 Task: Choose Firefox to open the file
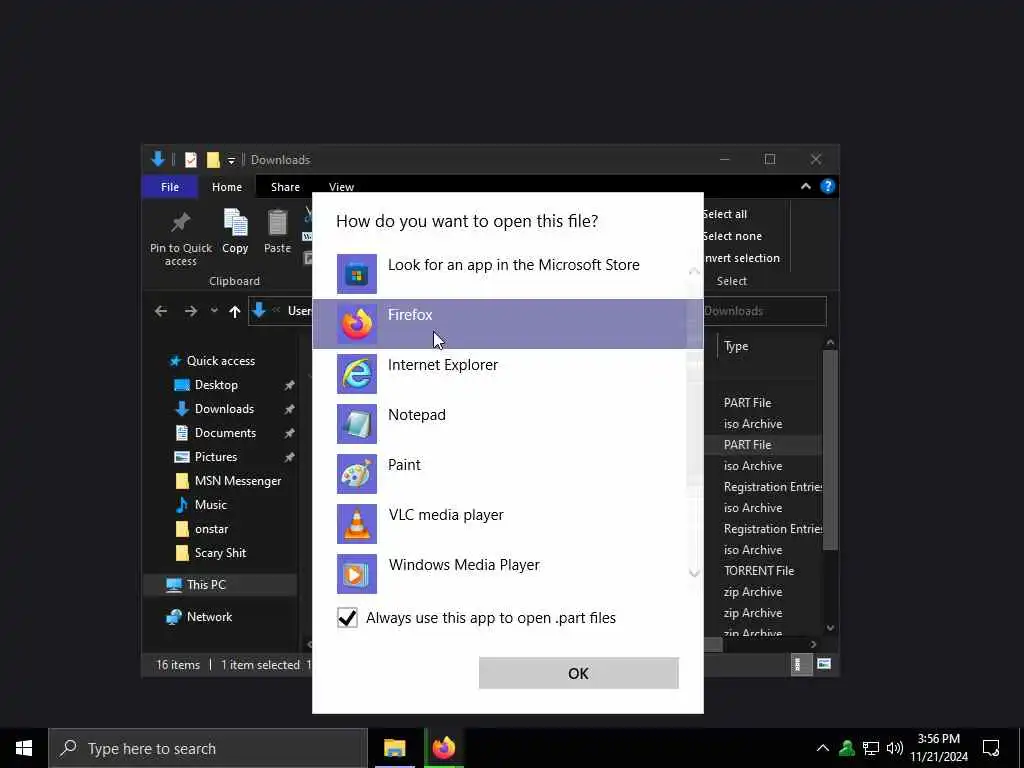pos(508,323)
